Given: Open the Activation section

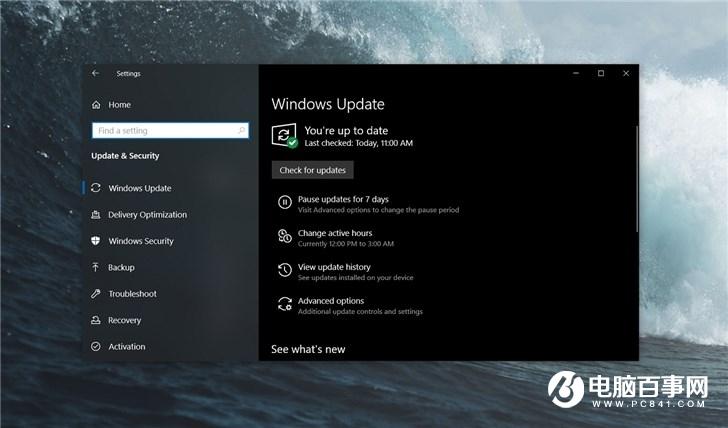Looking at the screenshot, I should point(127,347).
